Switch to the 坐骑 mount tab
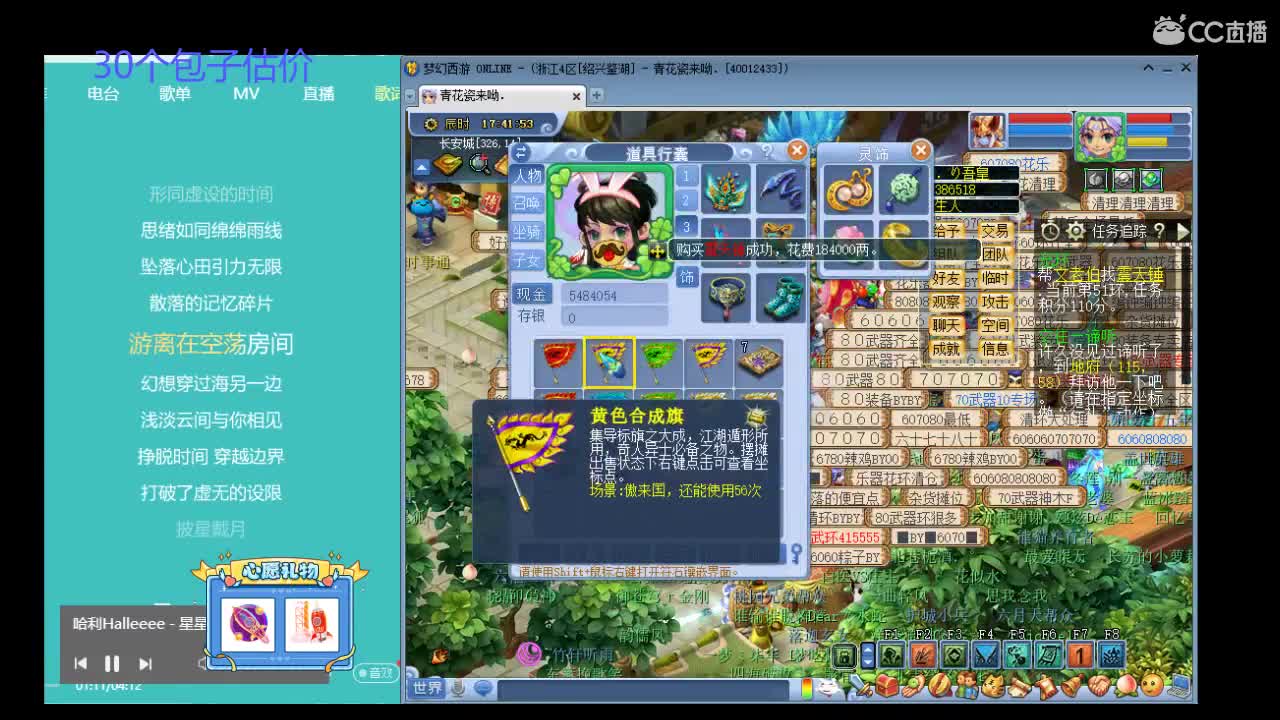Image resolution: width=1280 pixels, height=720 pixels. click(x=527, y=231)
